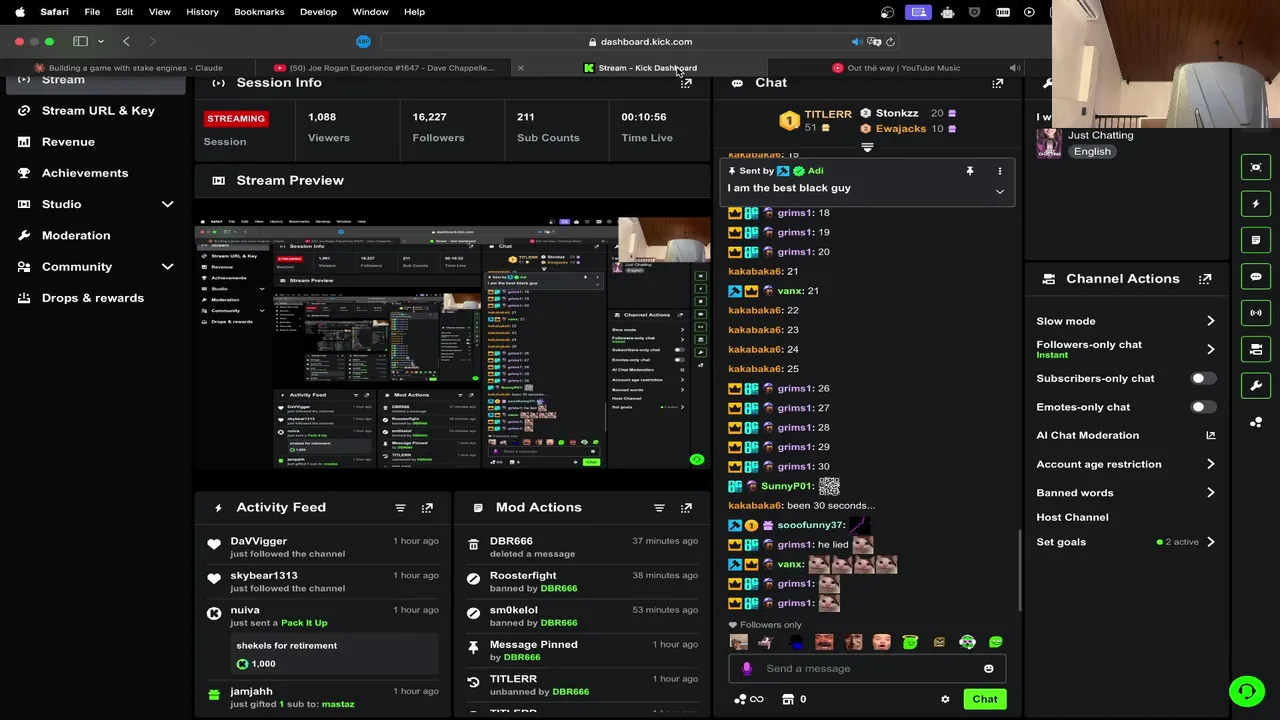Click the channel points infinity icon
The height and width of the screenshot is (720, 1280).
(749, 699)
